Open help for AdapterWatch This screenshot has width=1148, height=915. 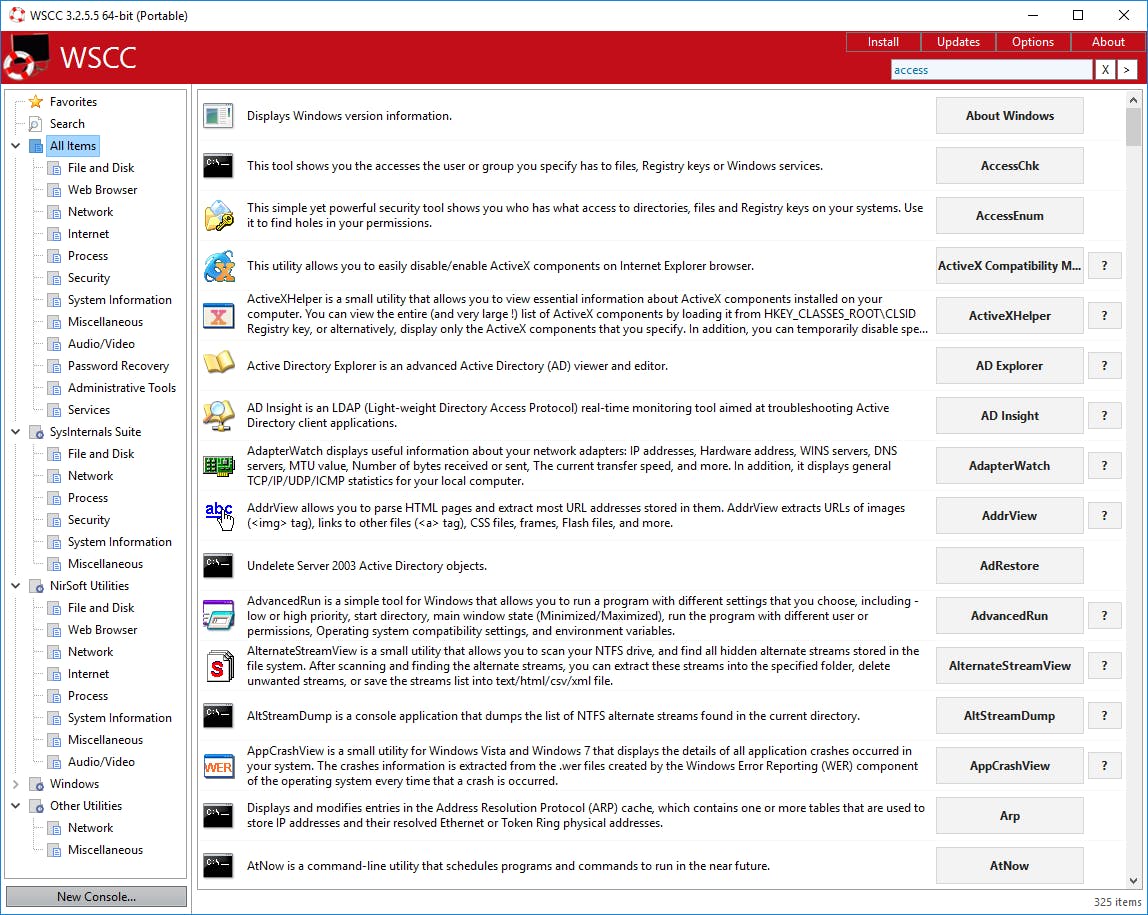[1104, 466]
